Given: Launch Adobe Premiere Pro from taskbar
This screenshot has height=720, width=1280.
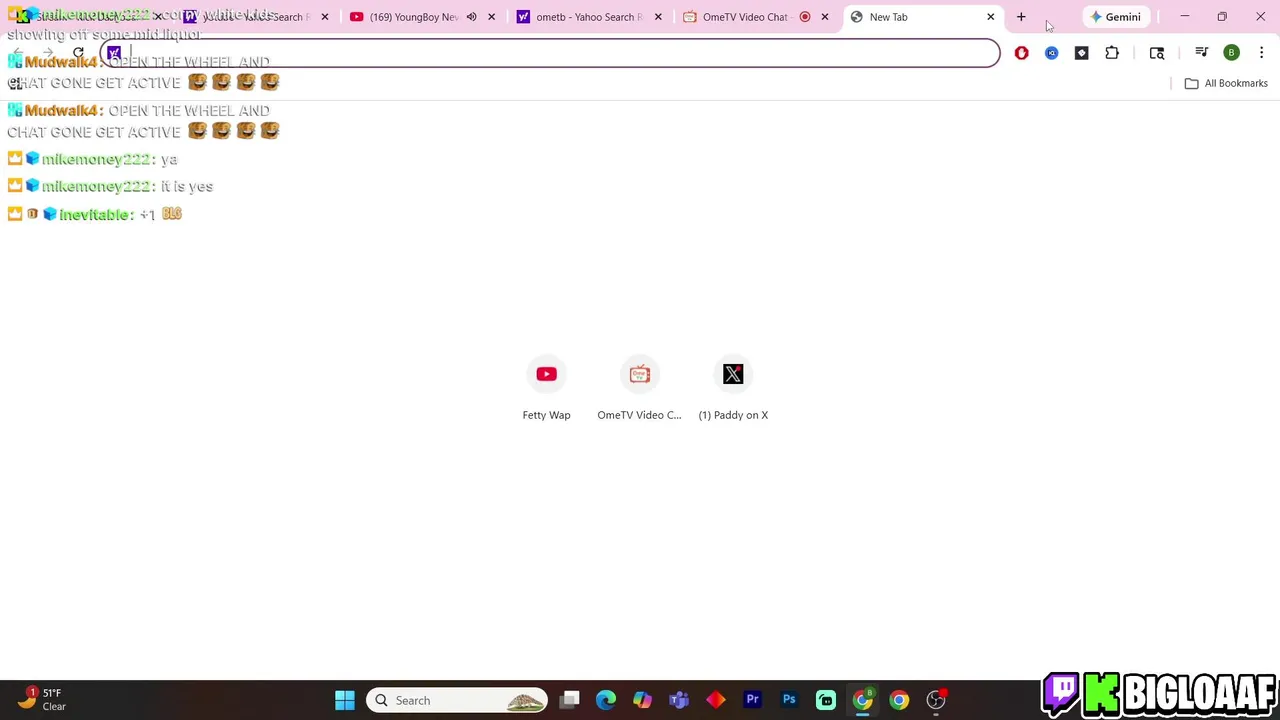Looking at the screenshot, I should pos(752,700).
